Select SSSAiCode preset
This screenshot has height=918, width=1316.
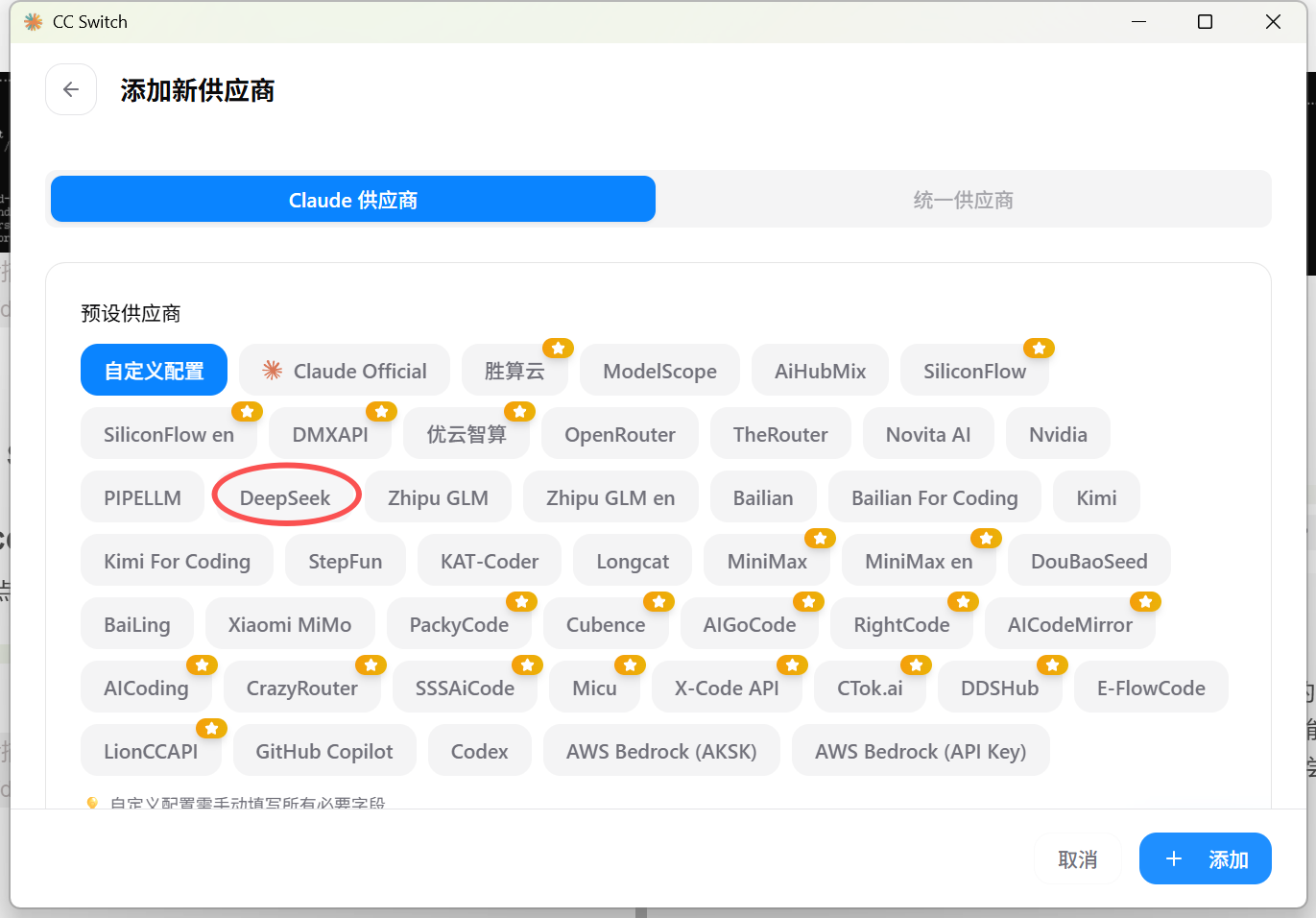(465, 687)
